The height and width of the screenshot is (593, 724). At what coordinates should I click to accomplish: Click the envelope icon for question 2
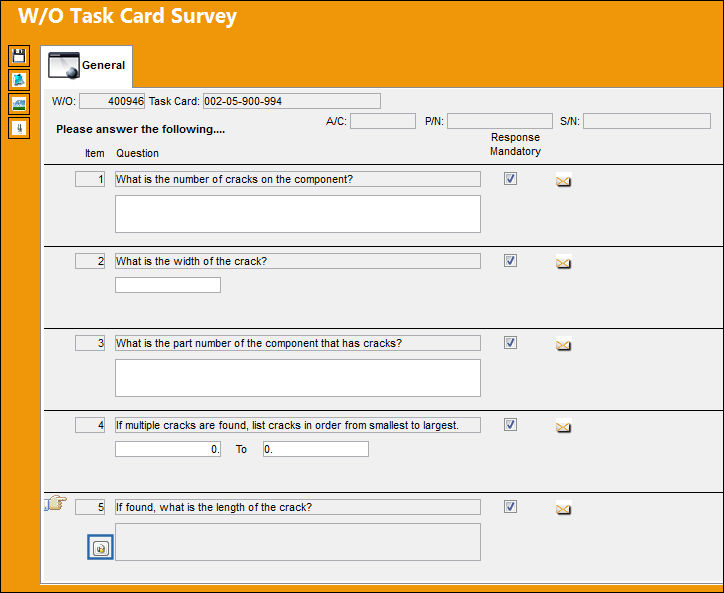(x=563, y=263)
